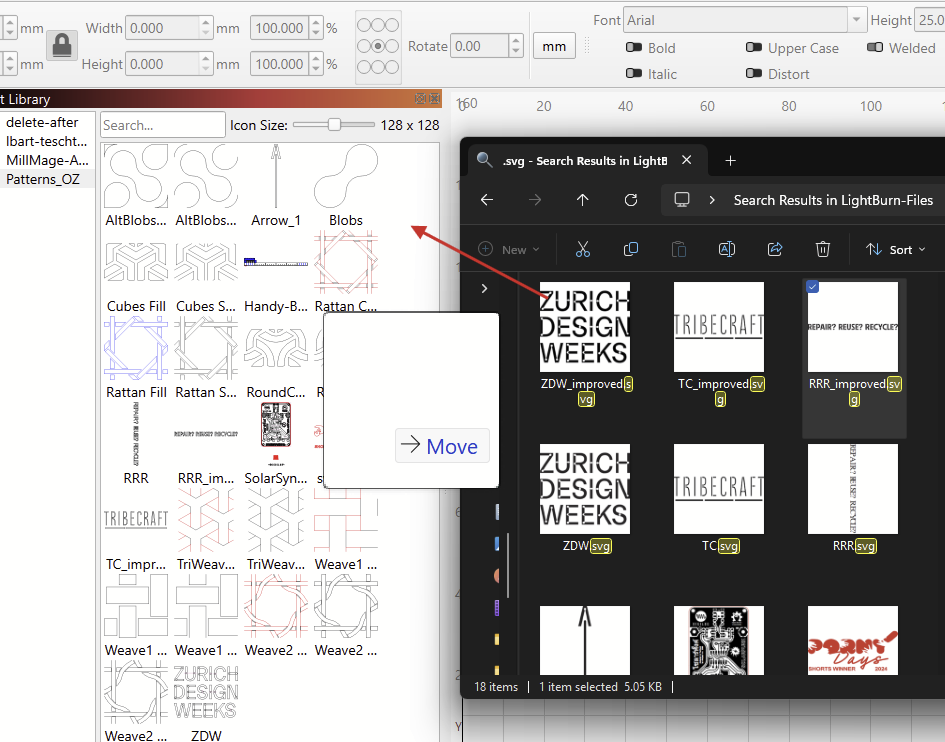Select the TC.svg file
This screenshot has width=945, height=742.
click(719, 498)
